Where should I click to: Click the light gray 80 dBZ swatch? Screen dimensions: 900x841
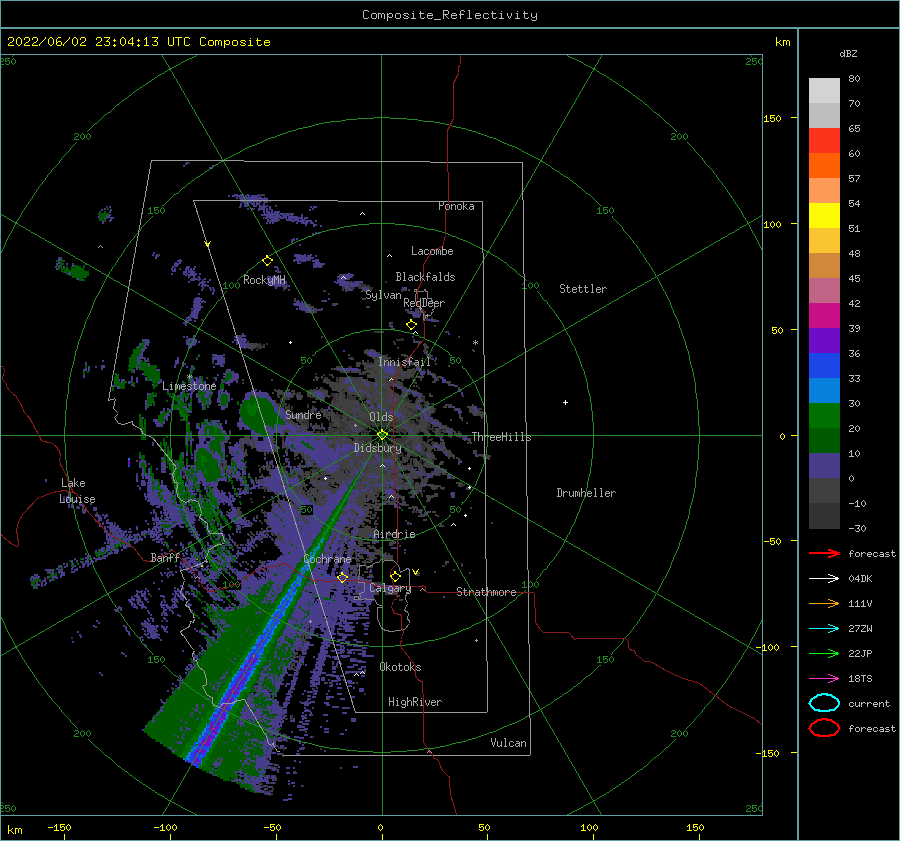(824, 90)
